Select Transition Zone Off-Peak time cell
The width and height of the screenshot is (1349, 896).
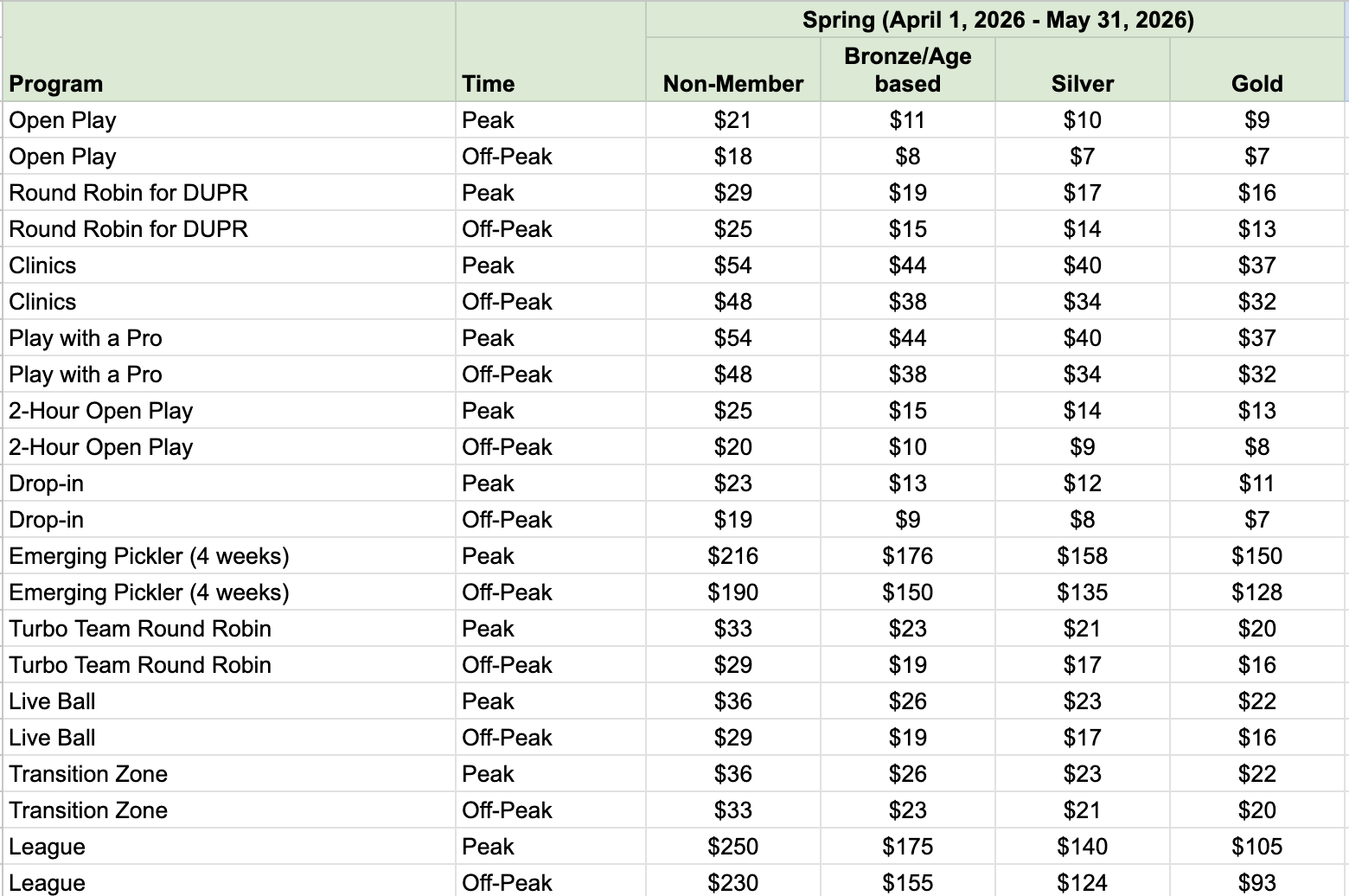tap(551, 810)
